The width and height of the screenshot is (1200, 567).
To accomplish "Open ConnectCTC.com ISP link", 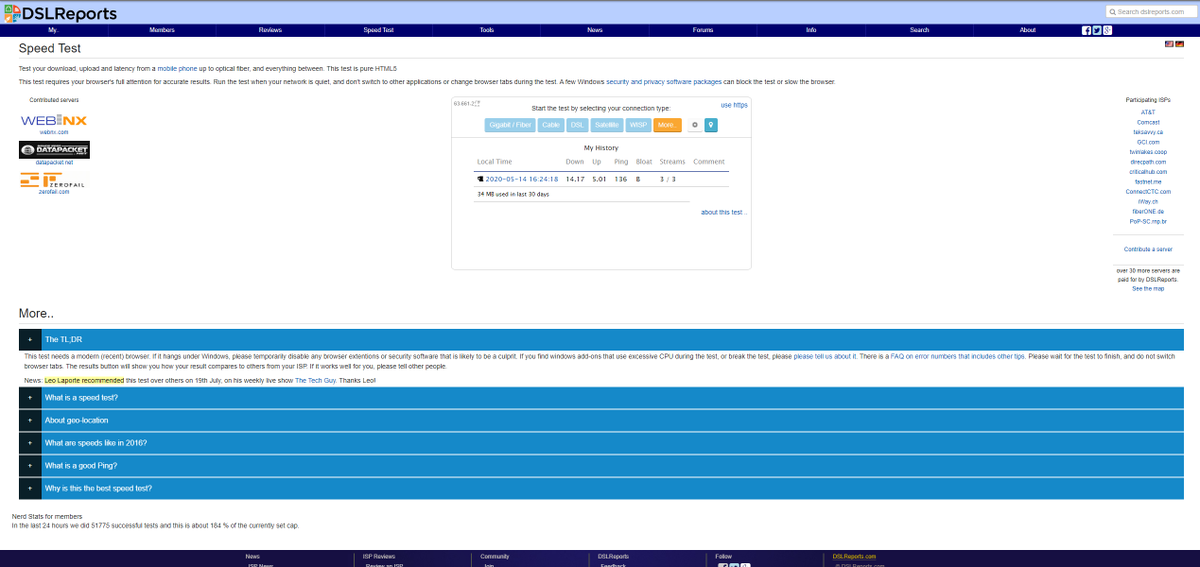I will click(1148, 191).
